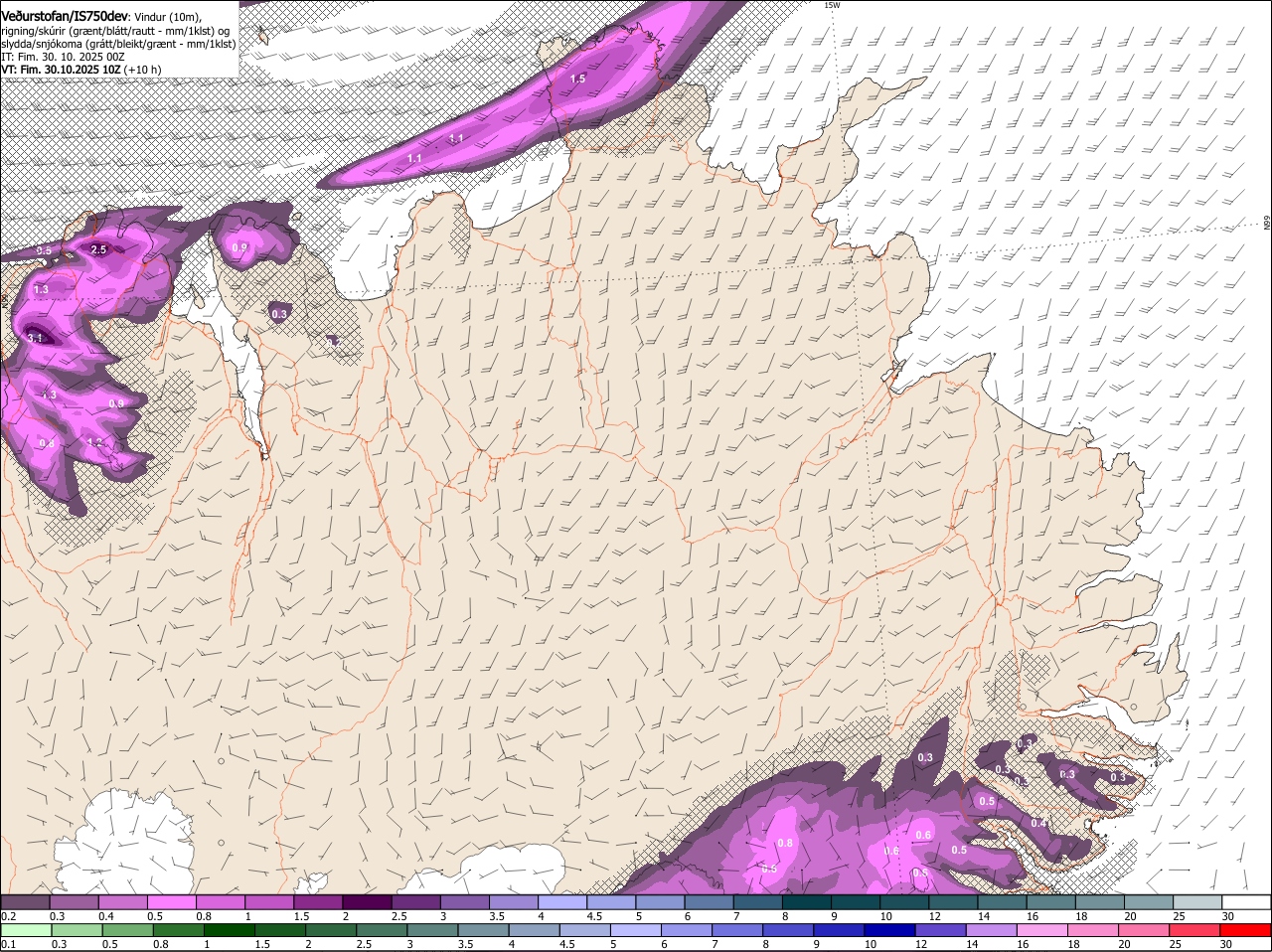1272x952 pixels.
Task: Click the 'N99' latitude label
Action: pos(1267,225)
